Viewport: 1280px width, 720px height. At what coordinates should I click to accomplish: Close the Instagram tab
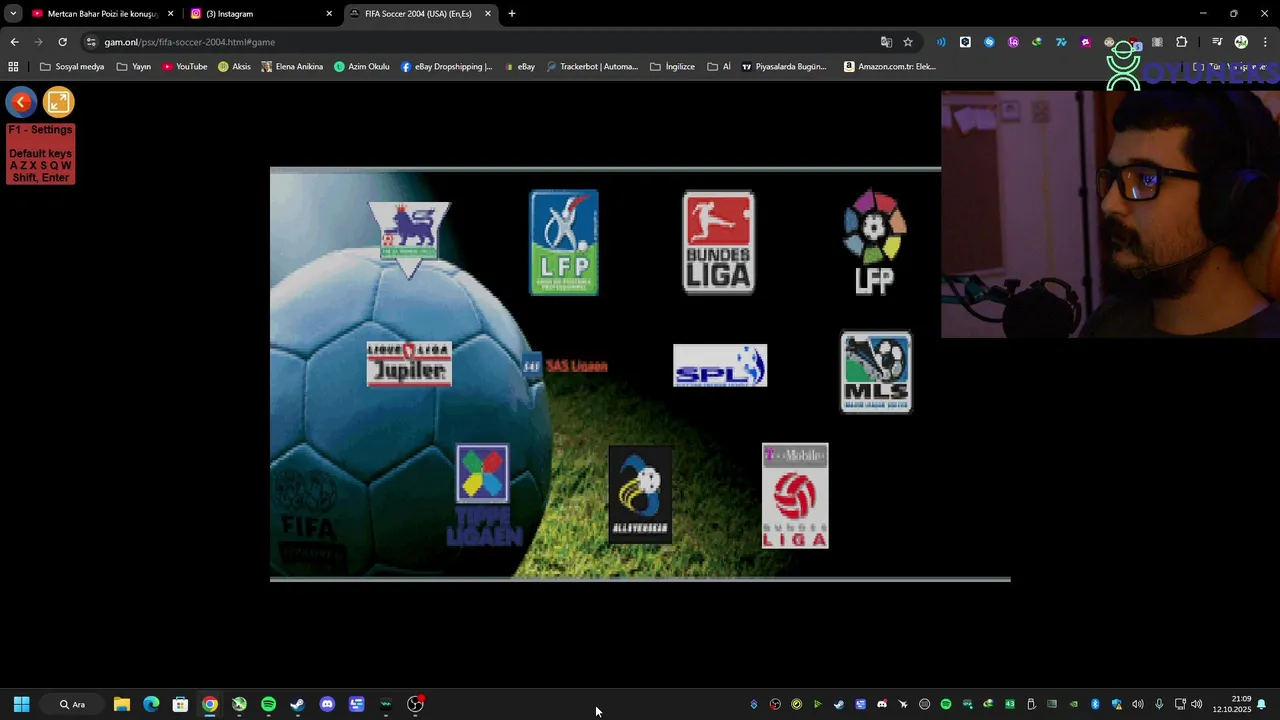[329, 14]
